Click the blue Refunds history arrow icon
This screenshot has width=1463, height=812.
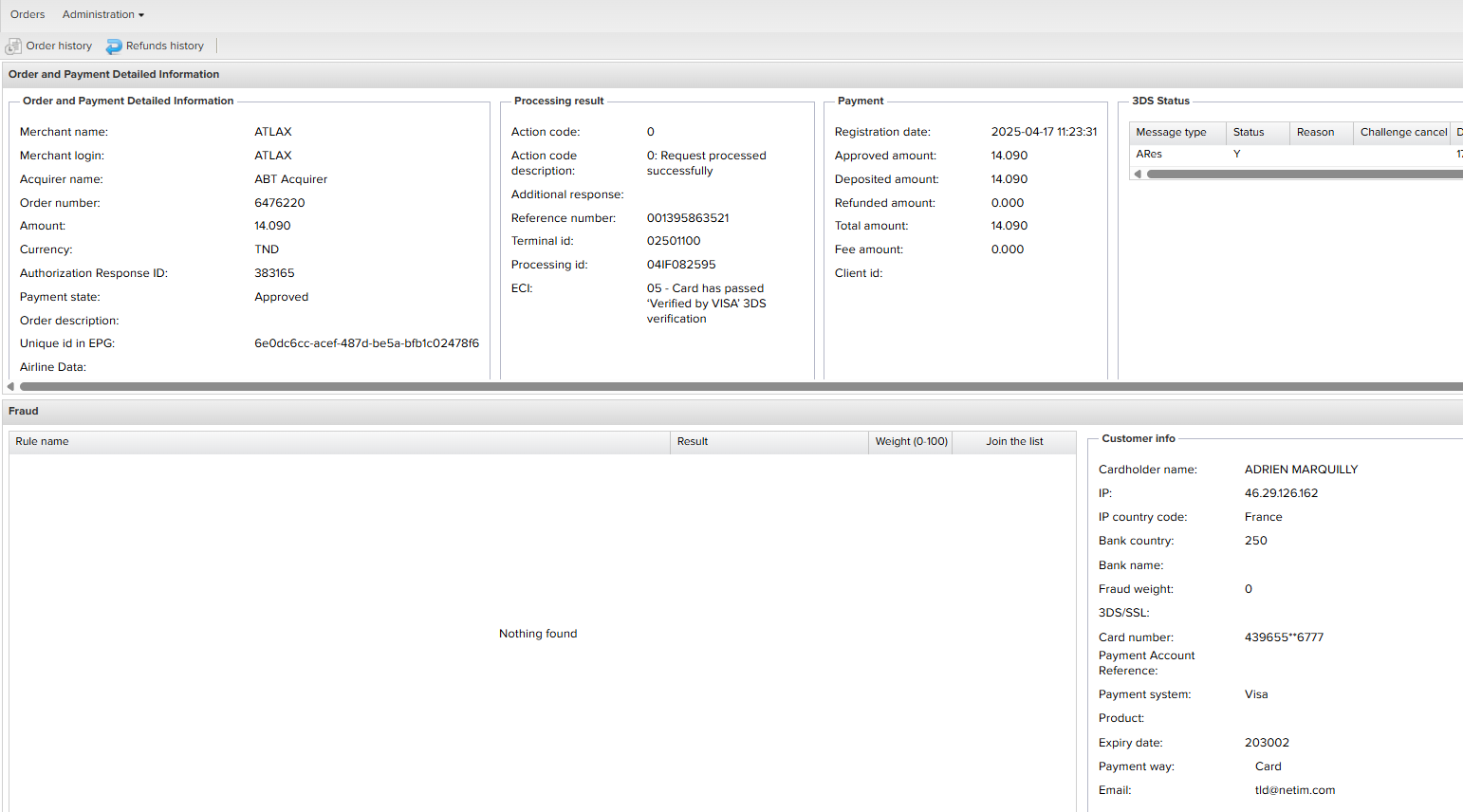[x=114, y=46]
